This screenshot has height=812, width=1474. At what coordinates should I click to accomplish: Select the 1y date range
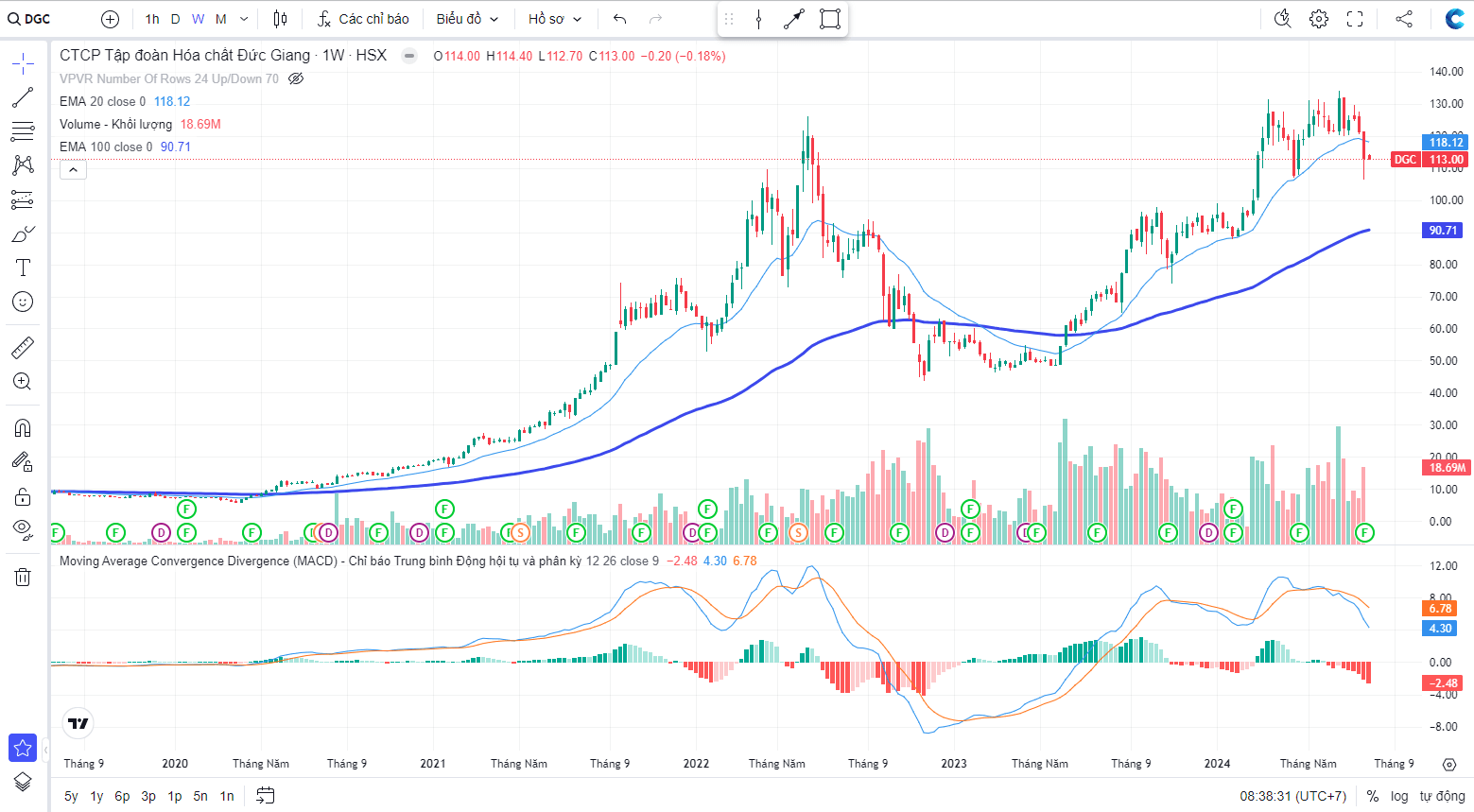tap(96, 796)
